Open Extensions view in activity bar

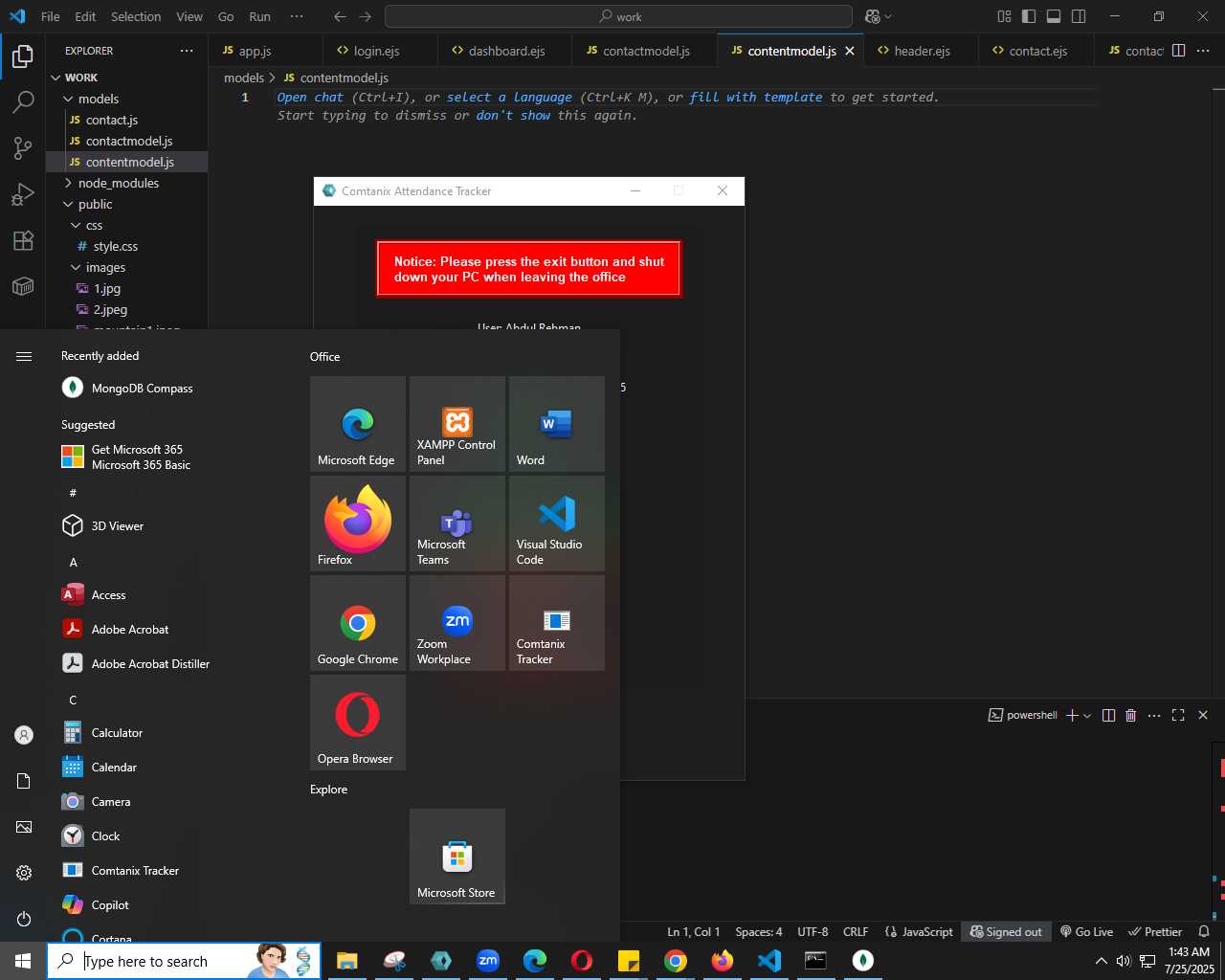23,240
